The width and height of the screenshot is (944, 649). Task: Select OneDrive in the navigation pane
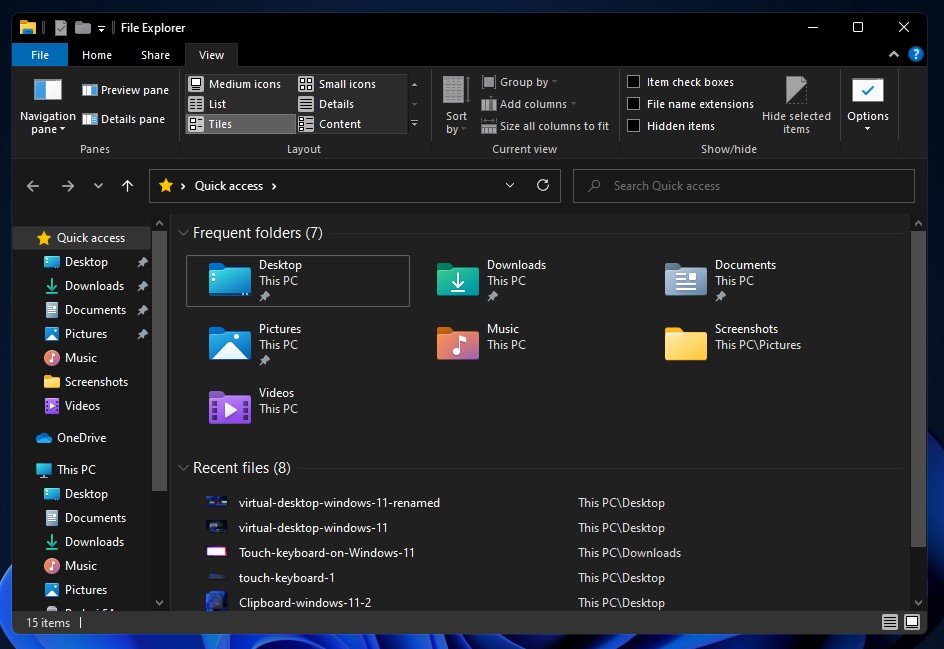pos(81,438)
